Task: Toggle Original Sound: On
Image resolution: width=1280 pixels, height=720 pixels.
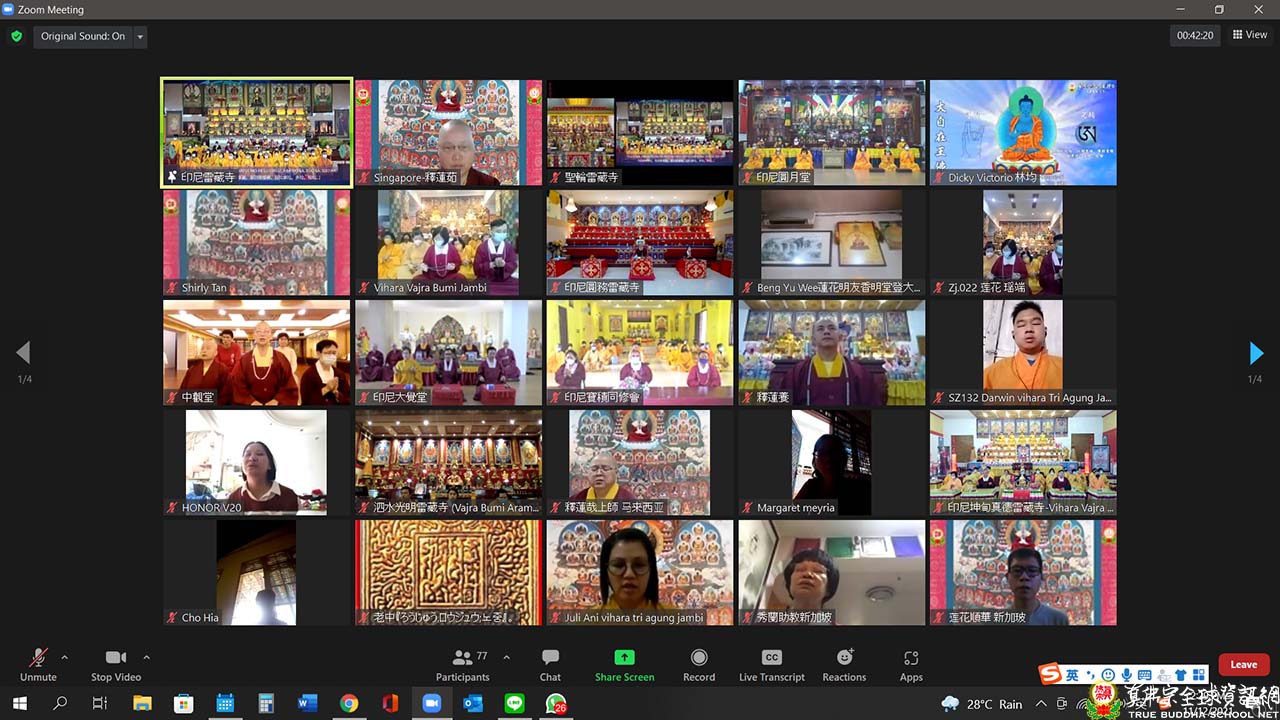Action: (83, 36)
